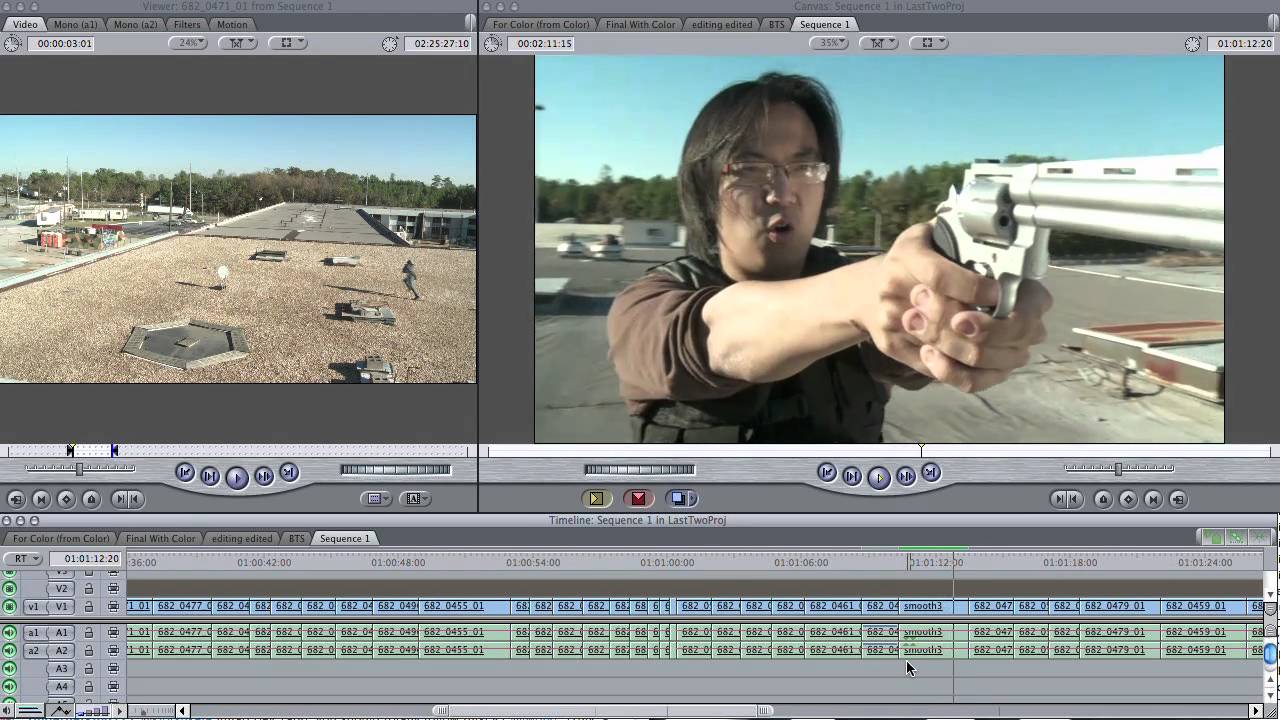Select BTS tab in Timeline
The width and height of the screenshot is (1280, 720).
[297, 538]
